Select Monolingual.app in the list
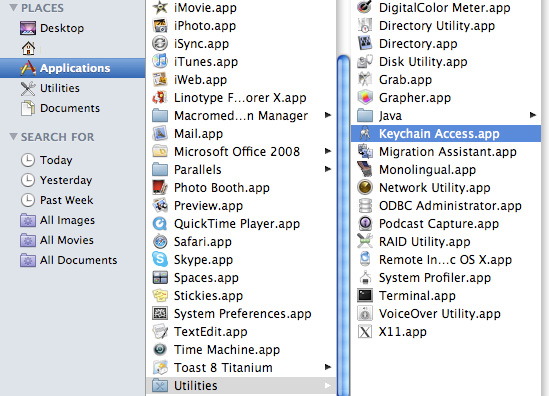This screenshot has width=549, height=396. [446, 170]
